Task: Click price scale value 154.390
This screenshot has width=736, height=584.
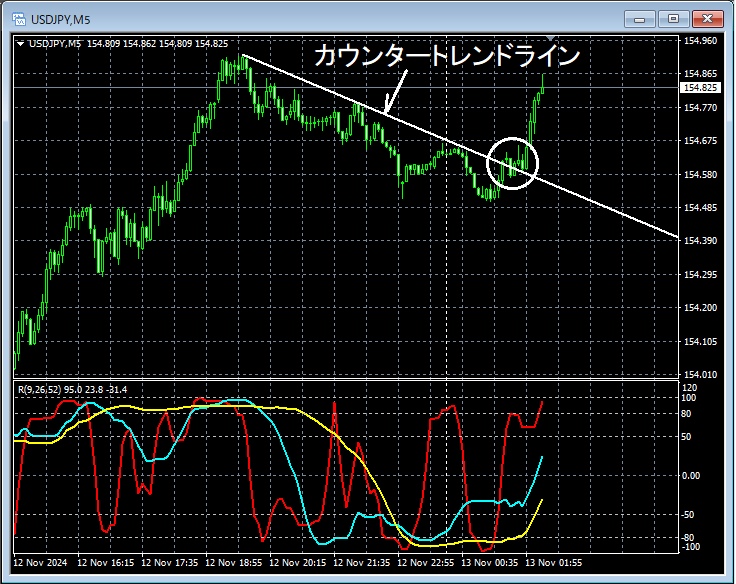Action: [700, 240]
